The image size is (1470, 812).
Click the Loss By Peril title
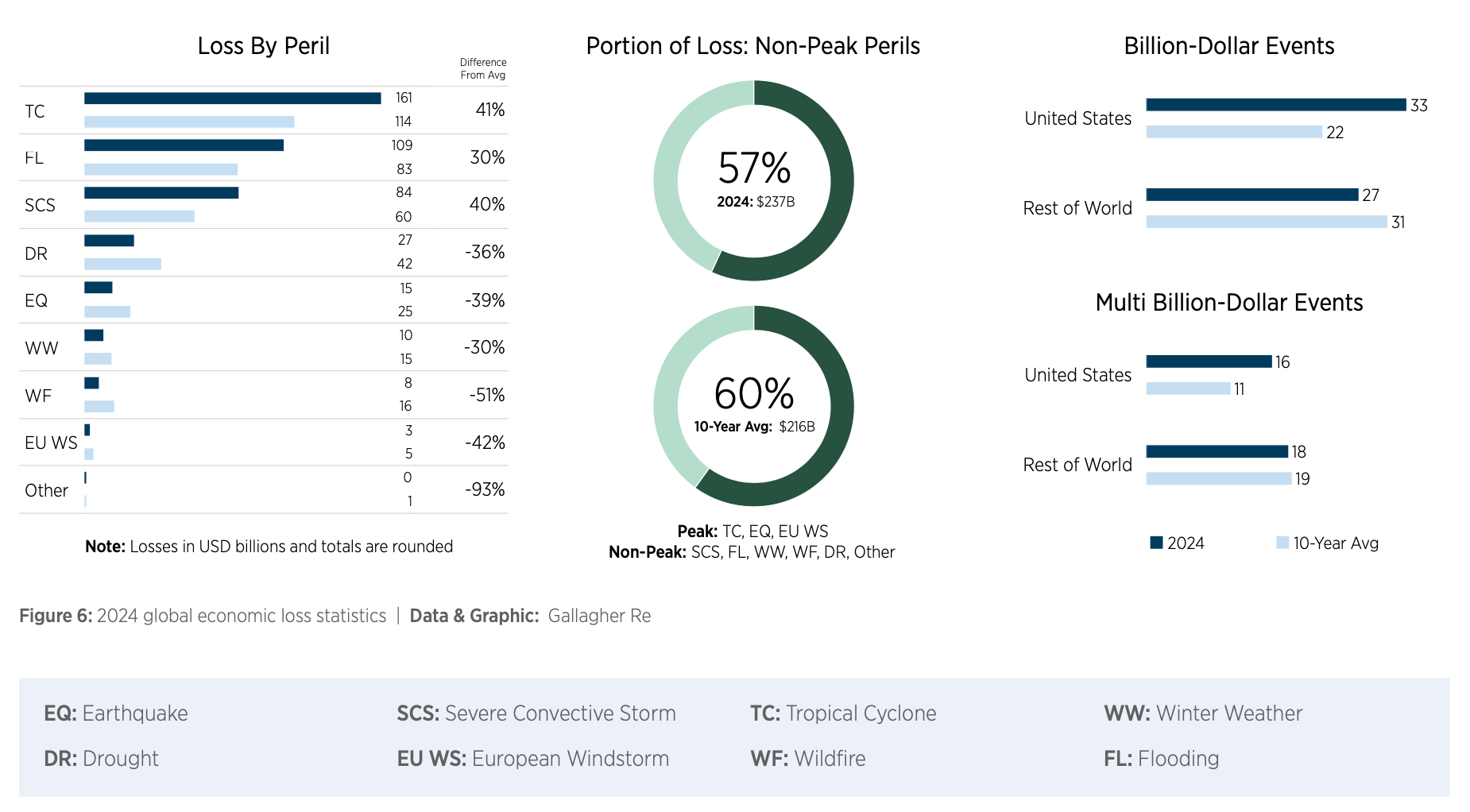263,46
